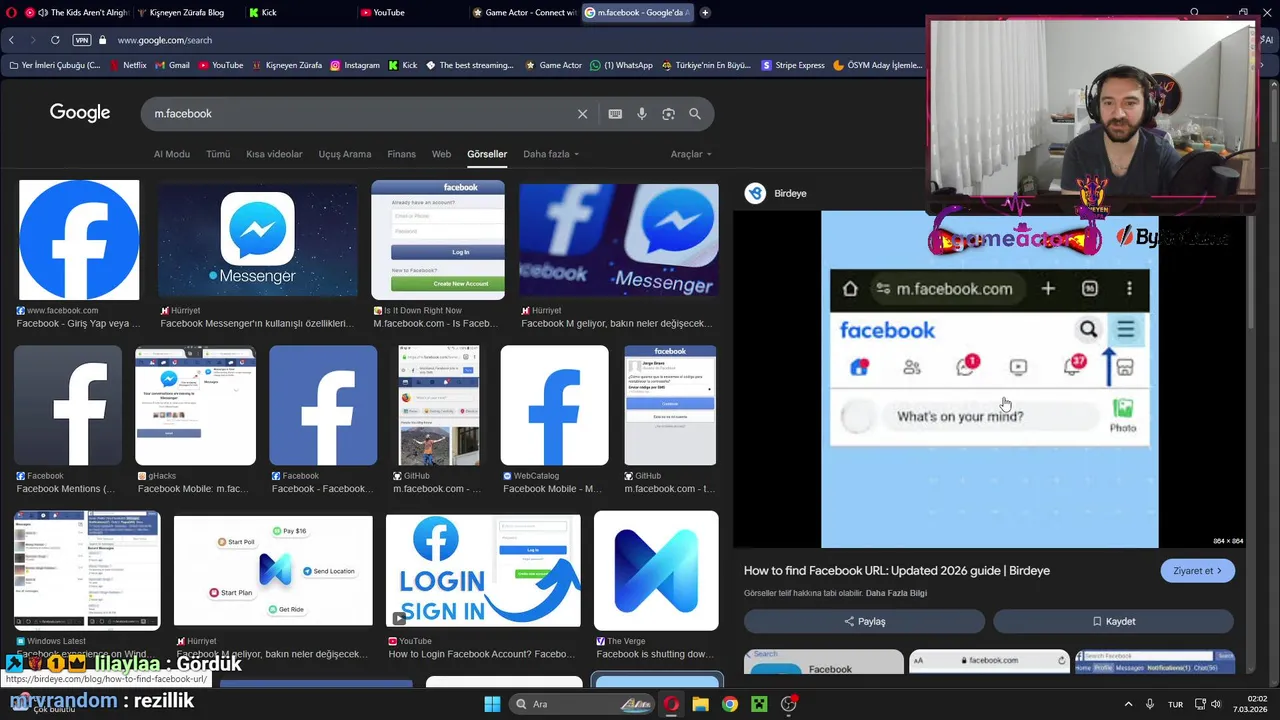This screenshot has height=720, width=1280.
Task: Expand the system tray hidden icons chevron
Action: pyautogui.click(x=1128, y=704)
